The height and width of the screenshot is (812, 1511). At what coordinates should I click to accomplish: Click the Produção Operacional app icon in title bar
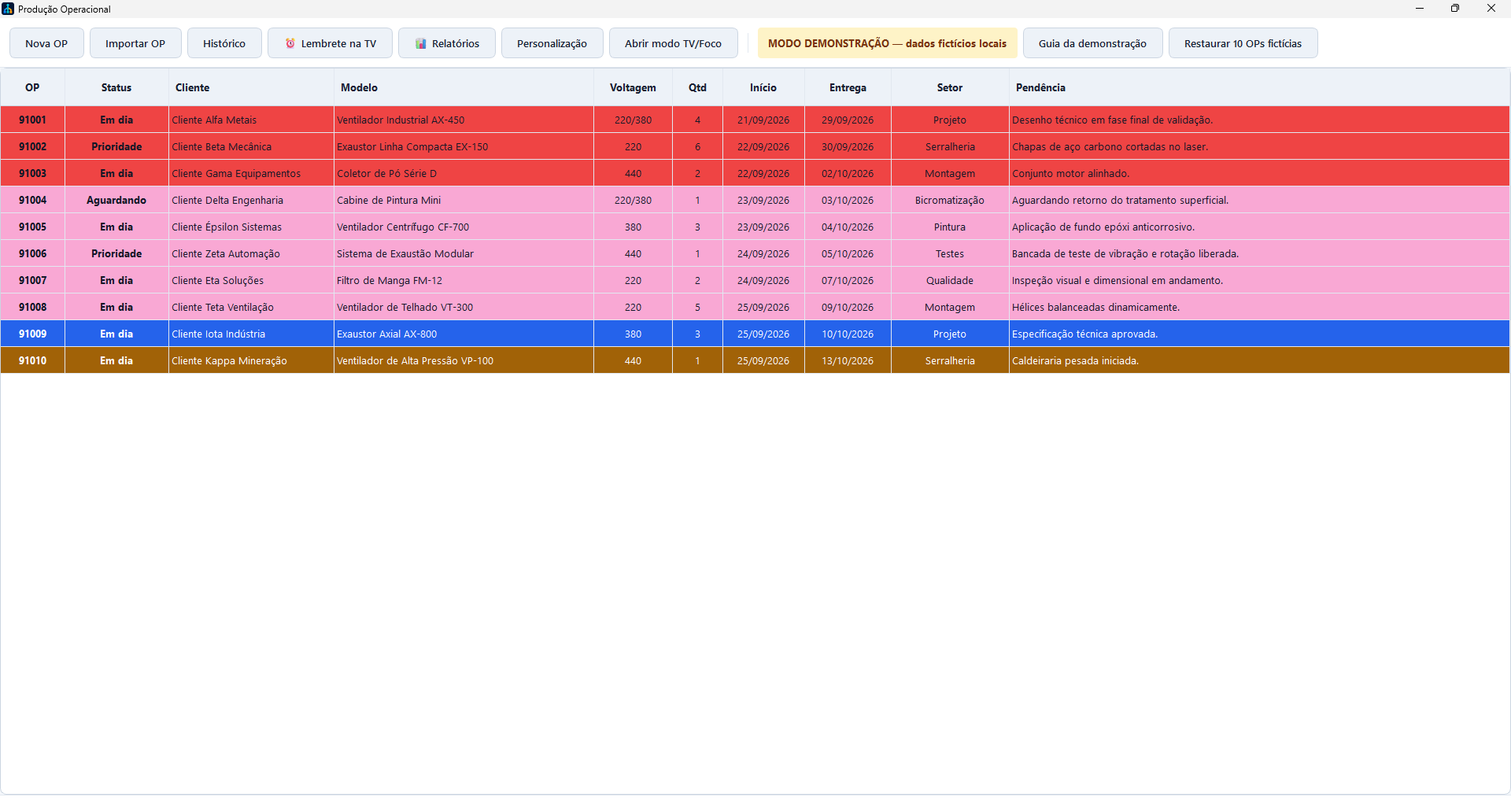pyautogui.click(x=8, y=9)
